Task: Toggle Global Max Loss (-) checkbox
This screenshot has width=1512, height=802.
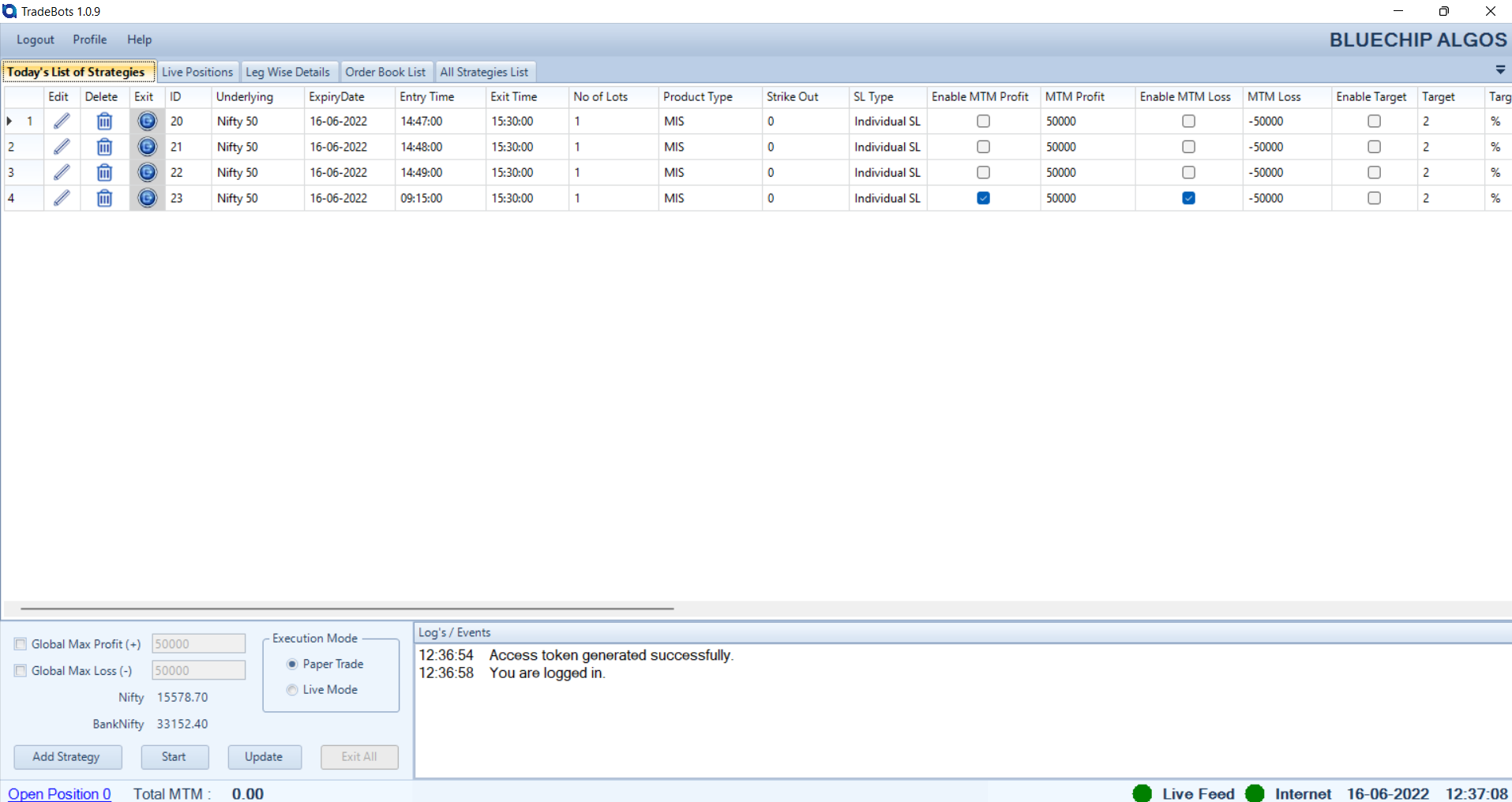Action: click(x=21, y=670)
